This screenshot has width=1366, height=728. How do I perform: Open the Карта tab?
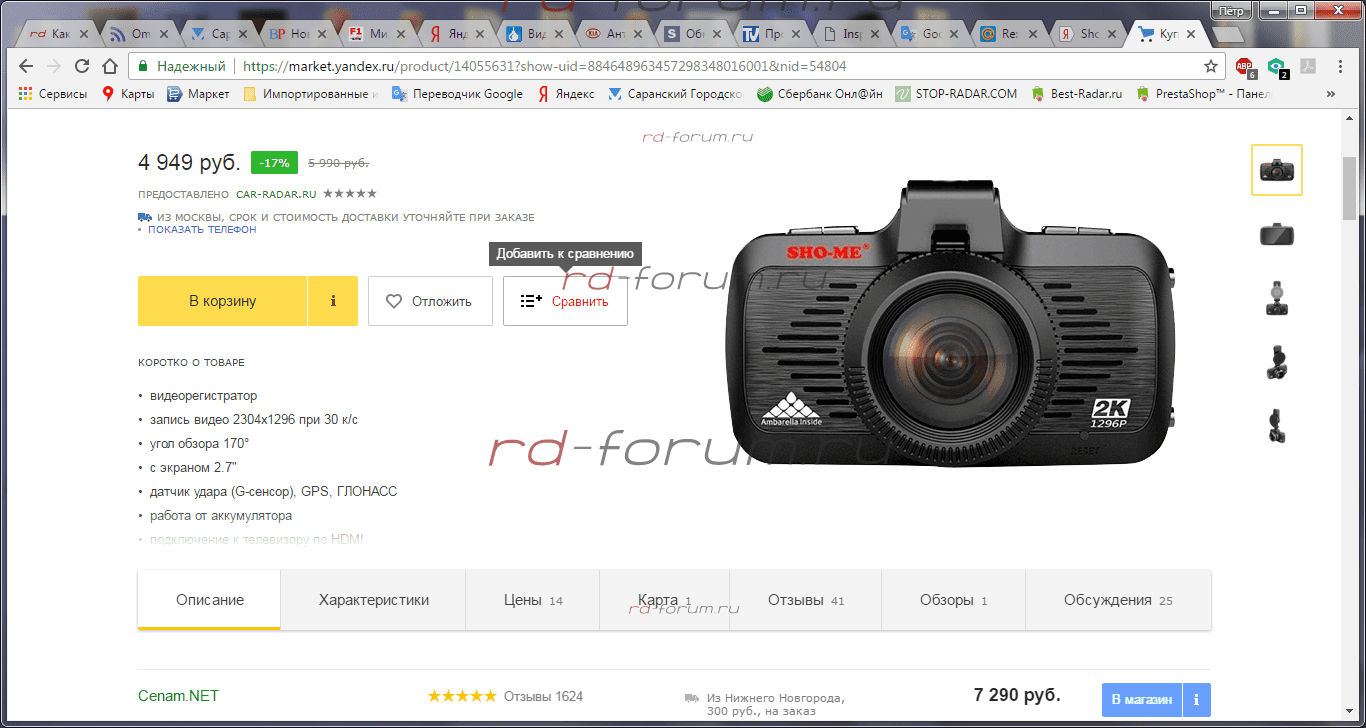click(665, 600)
